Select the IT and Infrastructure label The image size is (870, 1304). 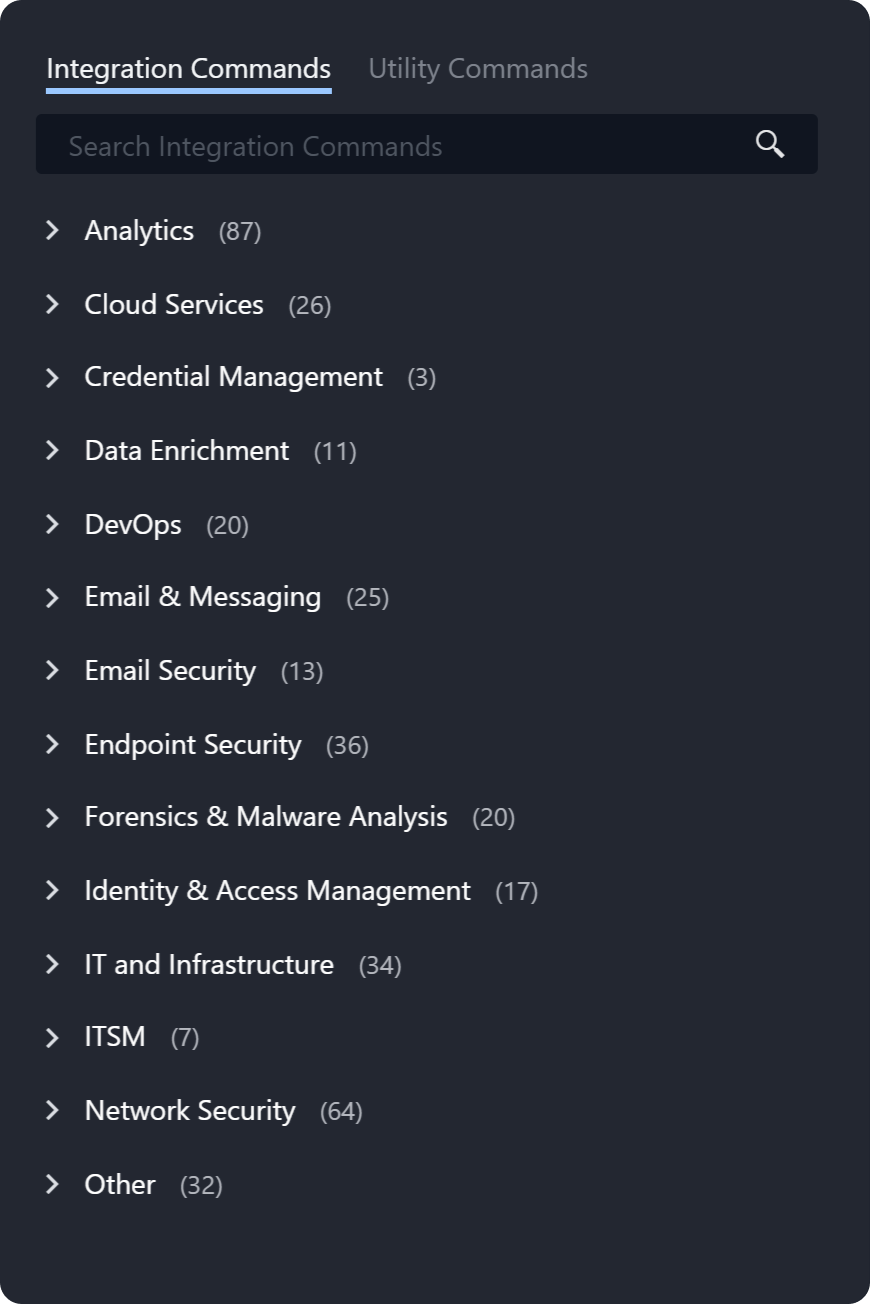[209, 964]
